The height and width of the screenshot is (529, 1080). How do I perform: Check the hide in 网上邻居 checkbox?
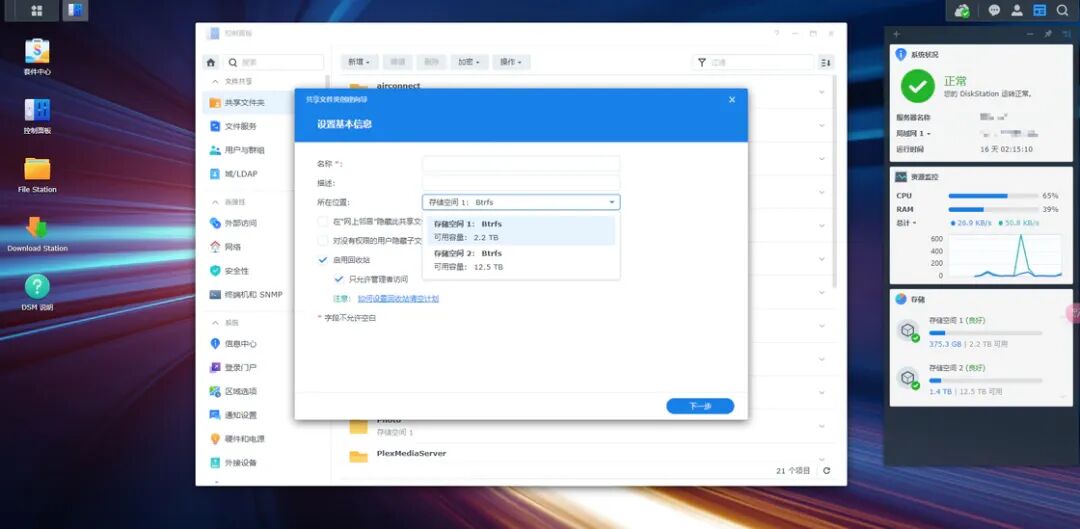tap(322, 222)
